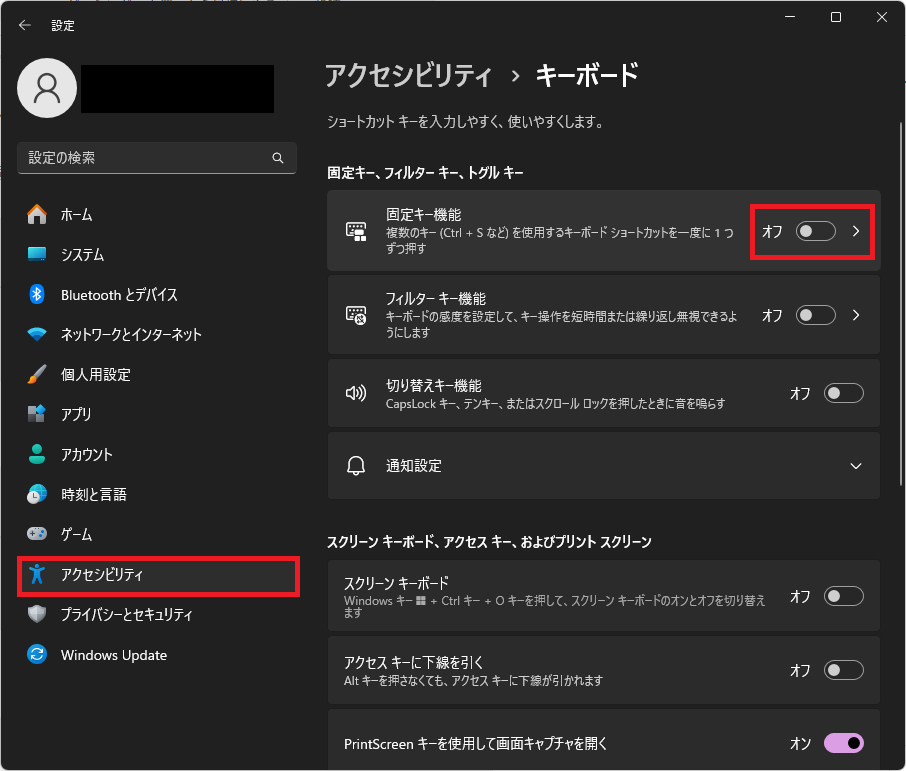Click the アクセシビリティ breadcrumb link
Image resolution: width=906 pixels, height=771 pixels.
(x=408, y=75)
